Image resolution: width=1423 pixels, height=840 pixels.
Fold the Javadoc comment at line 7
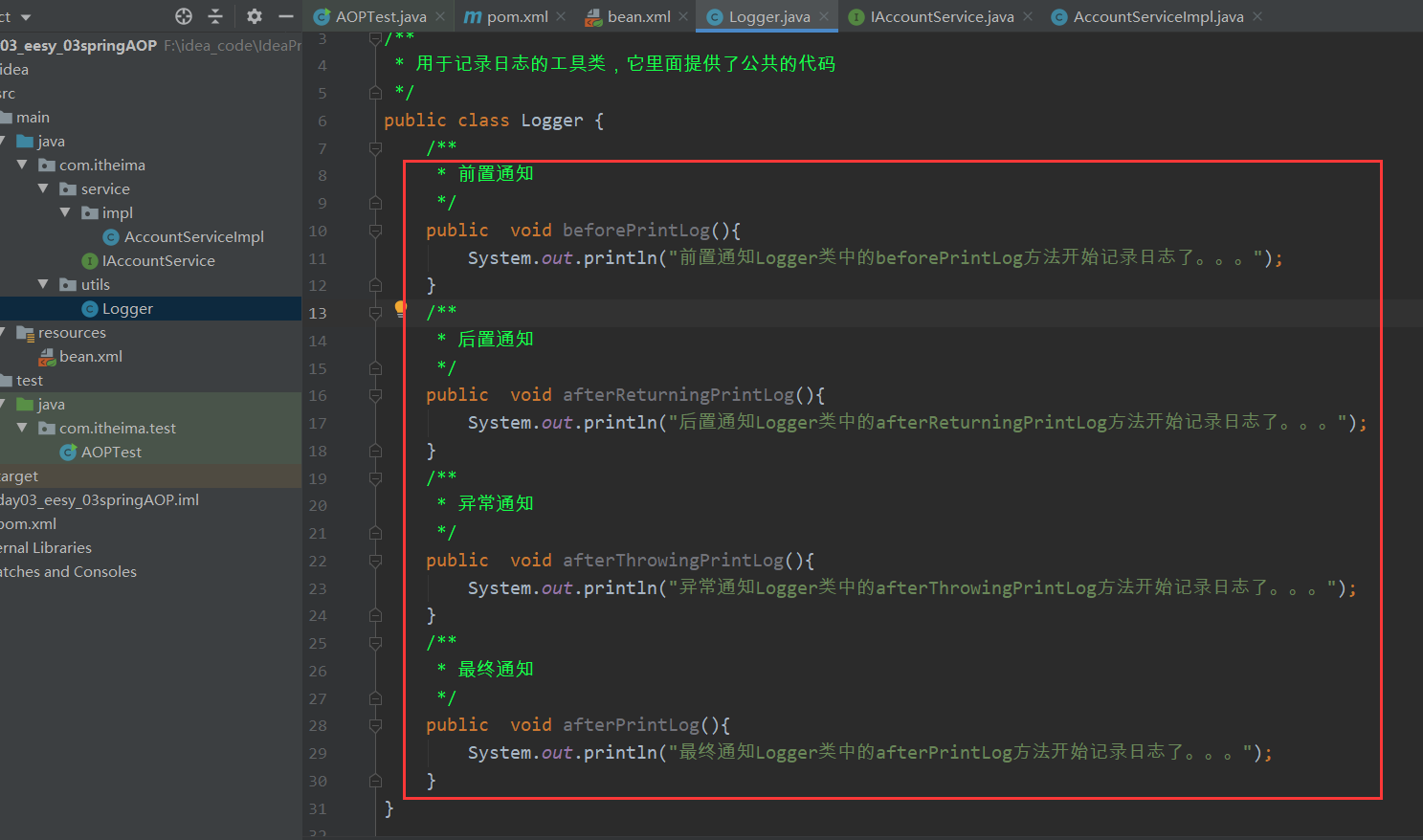point(375,148)
